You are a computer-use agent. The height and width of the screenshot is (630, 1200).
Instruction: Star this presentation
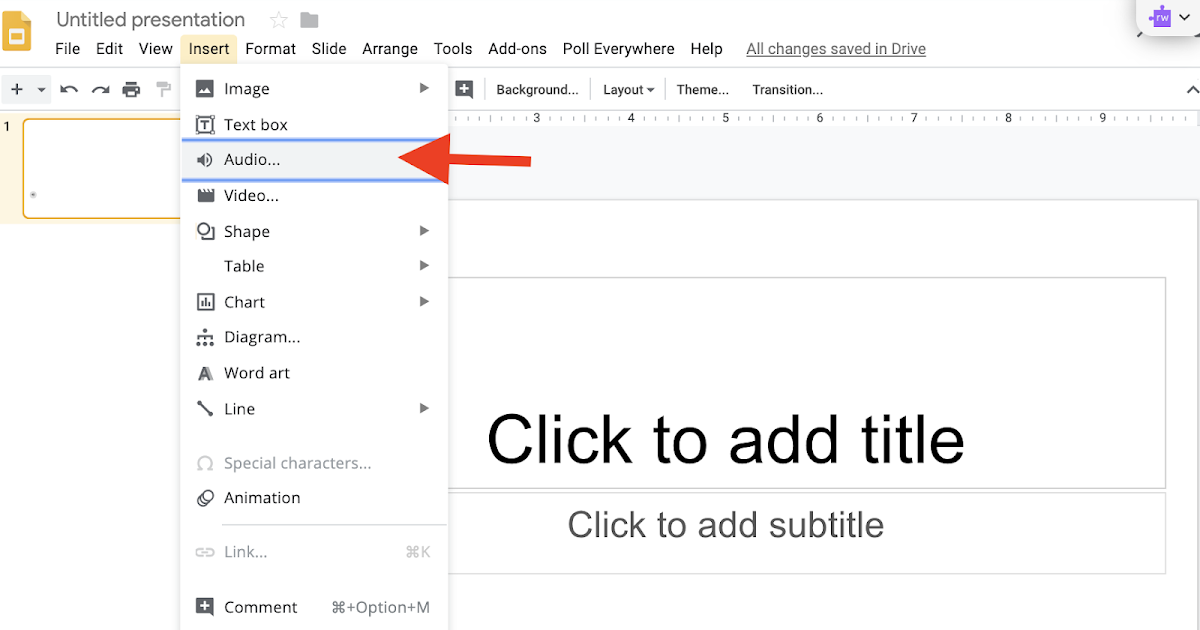click(x=277, y=19)
